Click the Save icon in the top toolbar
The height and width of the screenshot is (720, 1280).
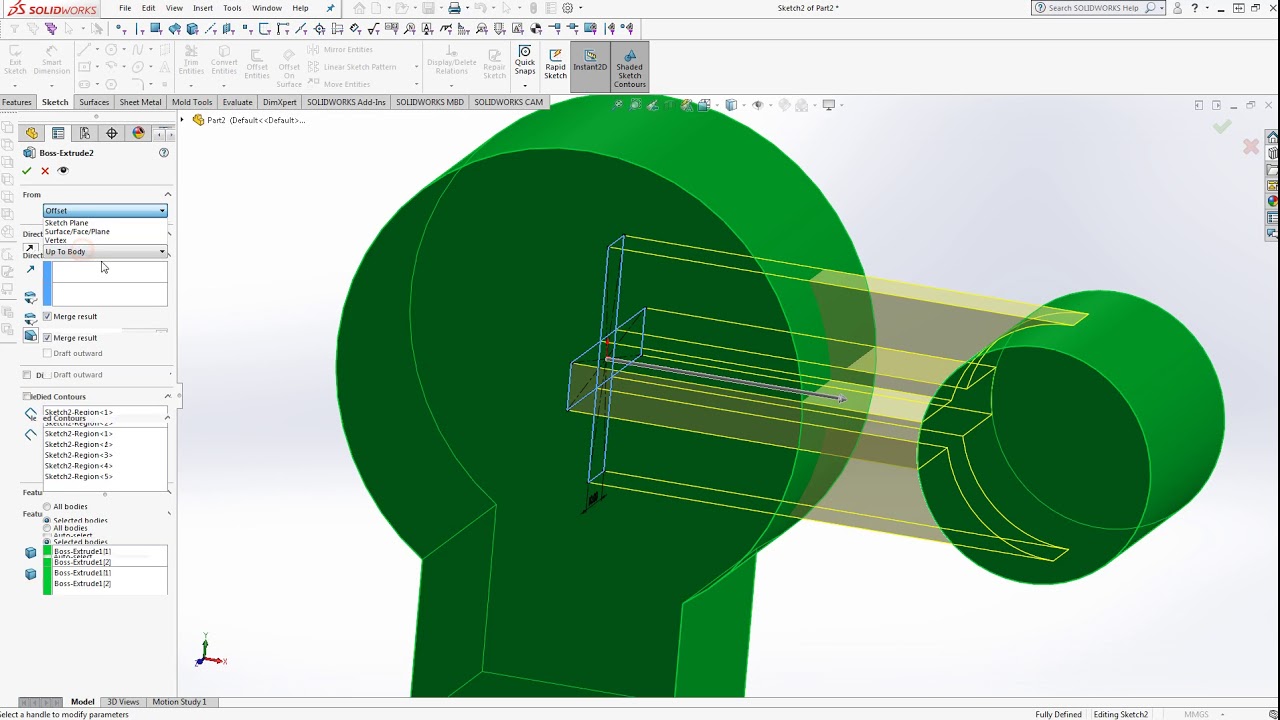(428, 8)
